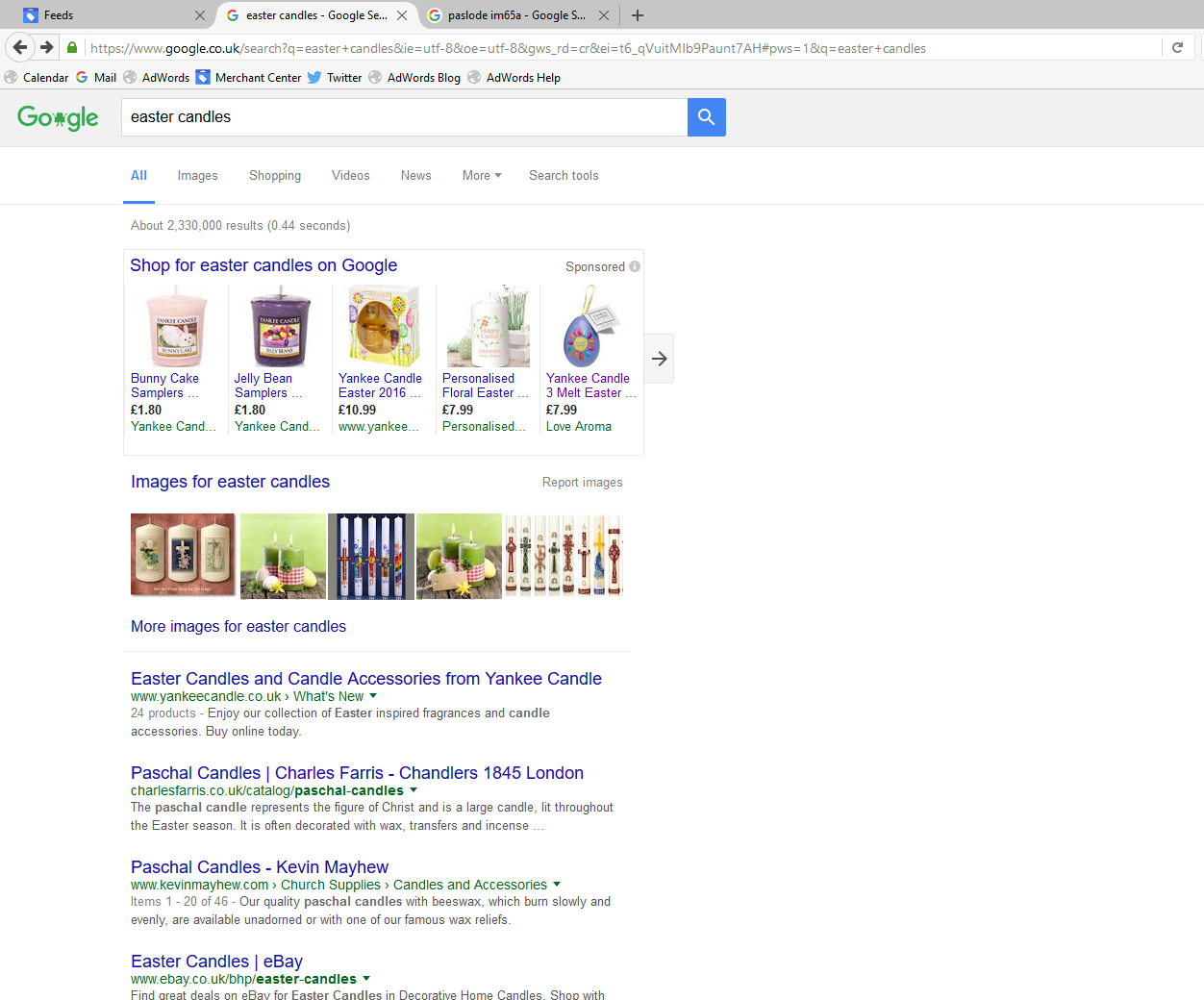Viewport: 1204px width, 1000px height.
Task: Switch to paslode im65a browser tab
Action: click(517, 15)
